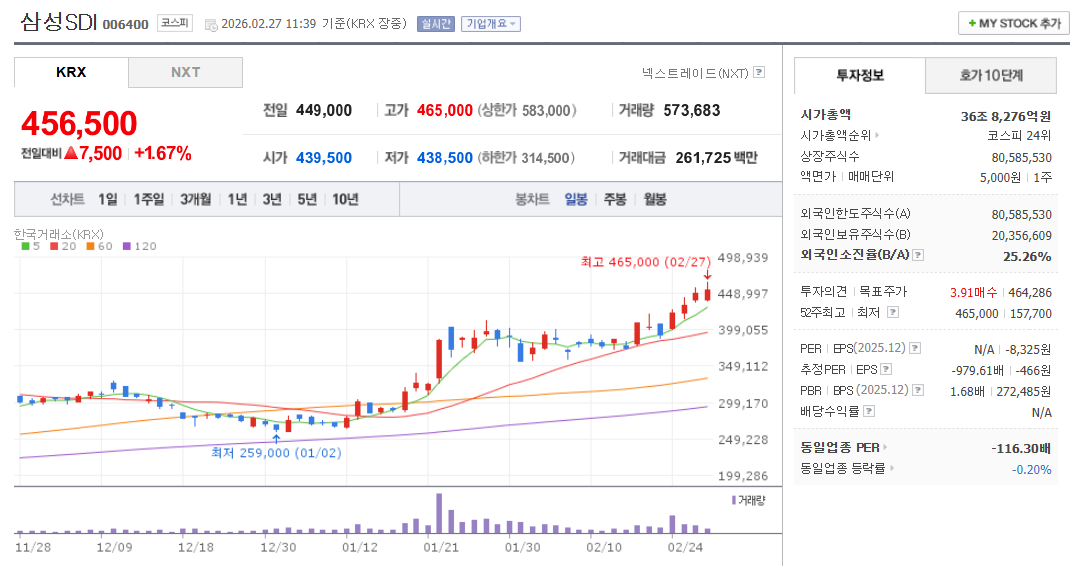Select the 1일 line chart period
The width and height of the screenshot is (1079, 566).
point(107,199)
